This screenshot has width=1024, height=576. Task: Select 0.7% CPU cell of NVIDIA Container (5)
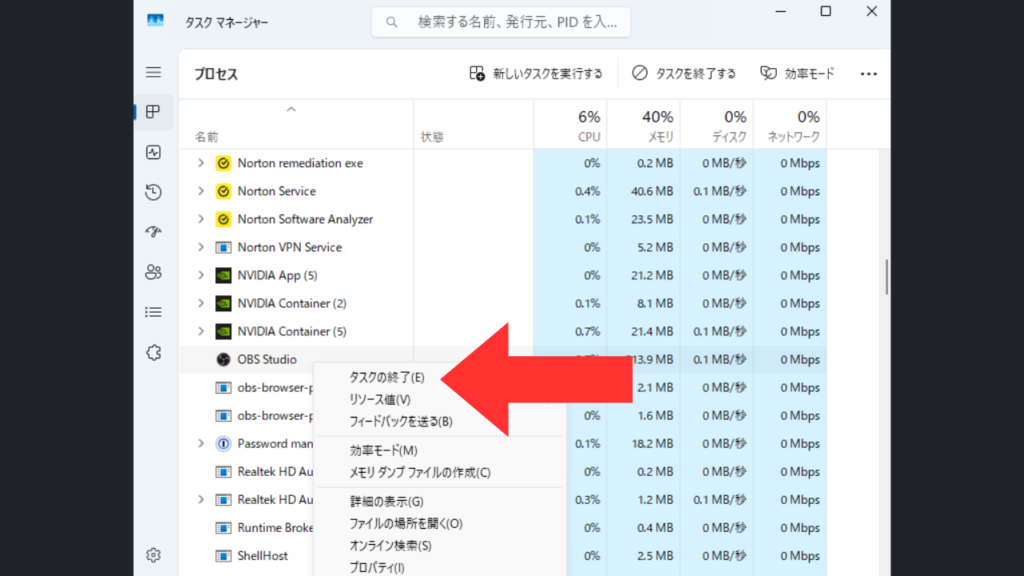pyautogui.click(x=570, y=332)
